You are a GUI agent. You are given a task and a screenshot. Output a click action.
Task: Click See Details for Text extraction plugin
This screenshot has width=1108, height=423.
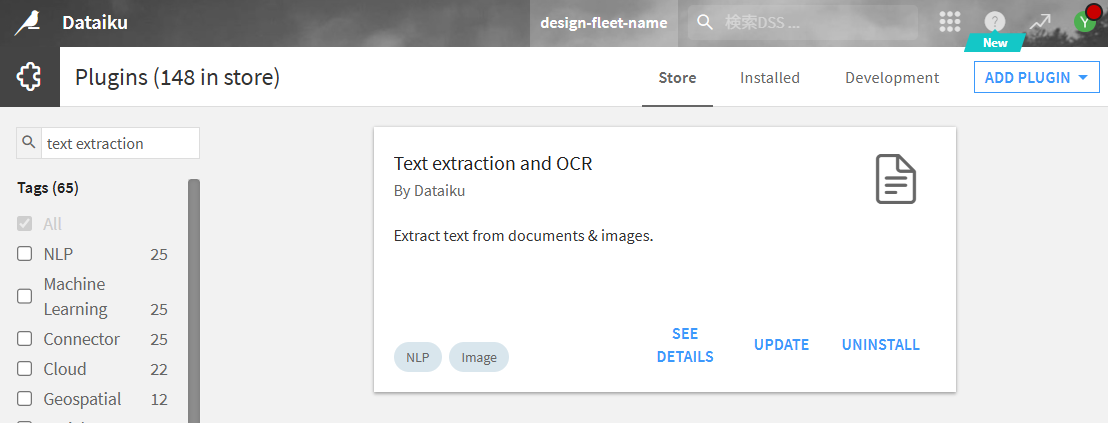[x=685, y=345]
